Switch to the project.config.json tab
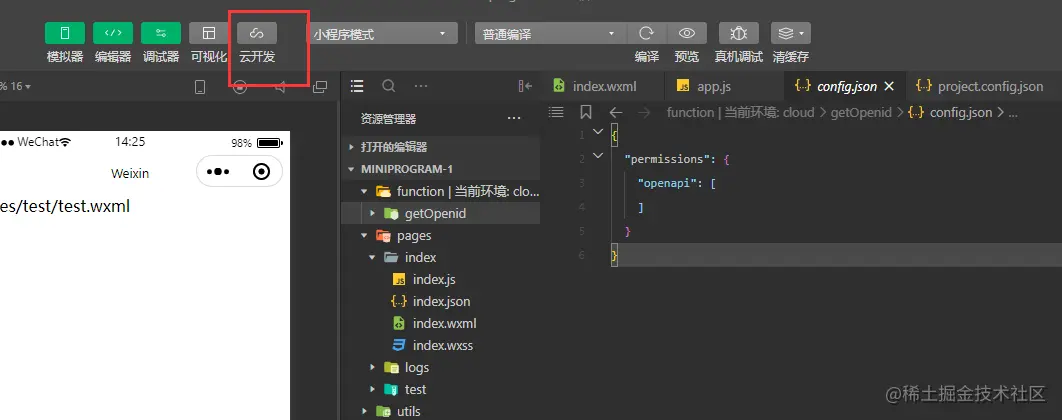The width and height of the screenshot is (1062, 420). pyautogui.click(x=984, y=86)
